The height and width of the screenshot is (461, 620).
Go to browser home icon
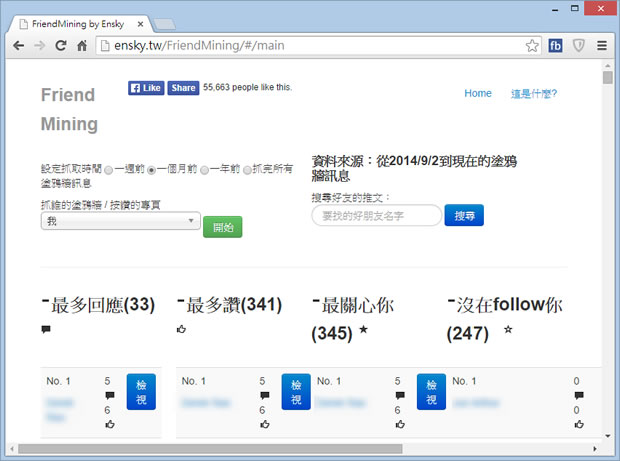(x=82, y=46)
